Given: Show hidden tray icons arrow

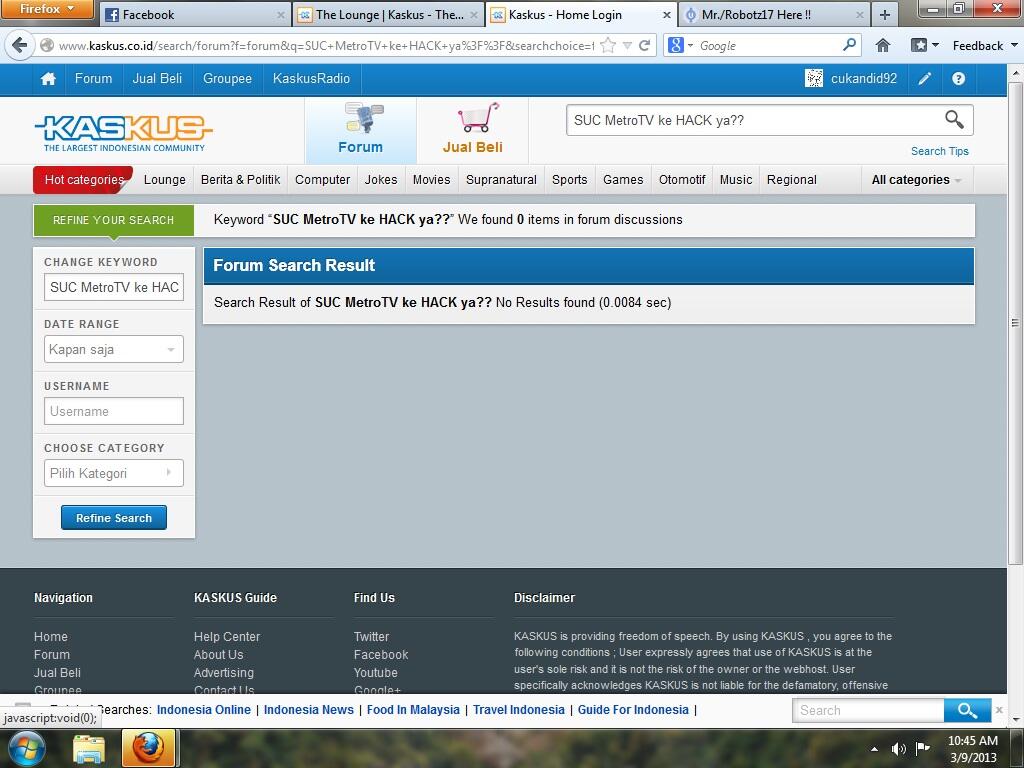Looking at the screenshot, I should pyautogui.click(x=874, y=749).
